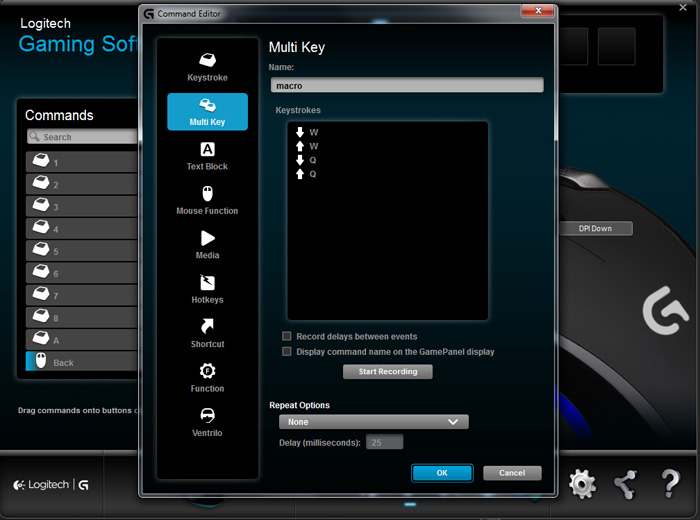This screenshot has width=700, height=520.
Task: Select the Hotkeys command type
Action: 207,289
